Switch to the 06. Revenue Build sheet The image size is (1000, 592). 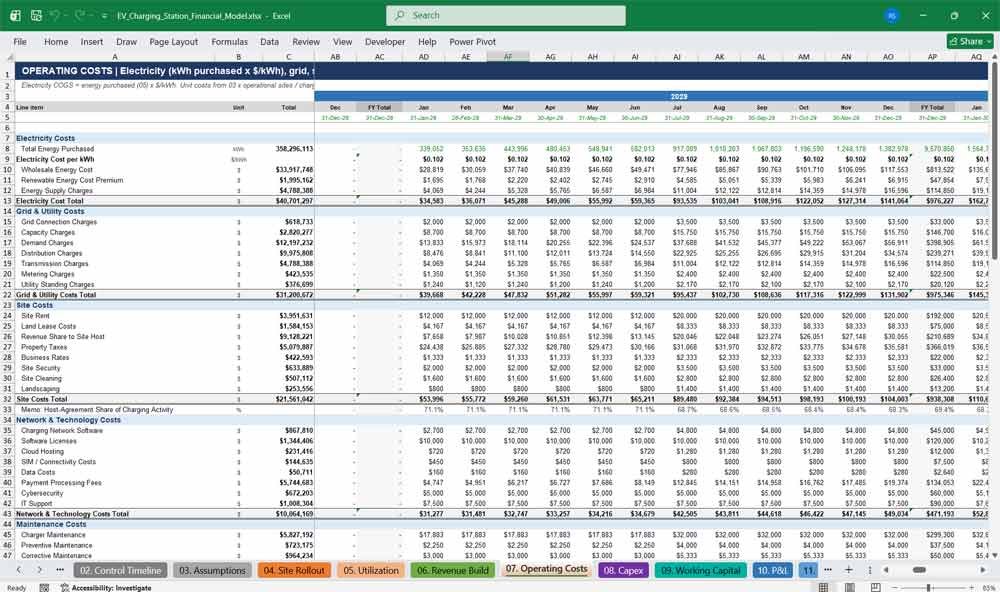pyautogui.click(x=452, y=570)
